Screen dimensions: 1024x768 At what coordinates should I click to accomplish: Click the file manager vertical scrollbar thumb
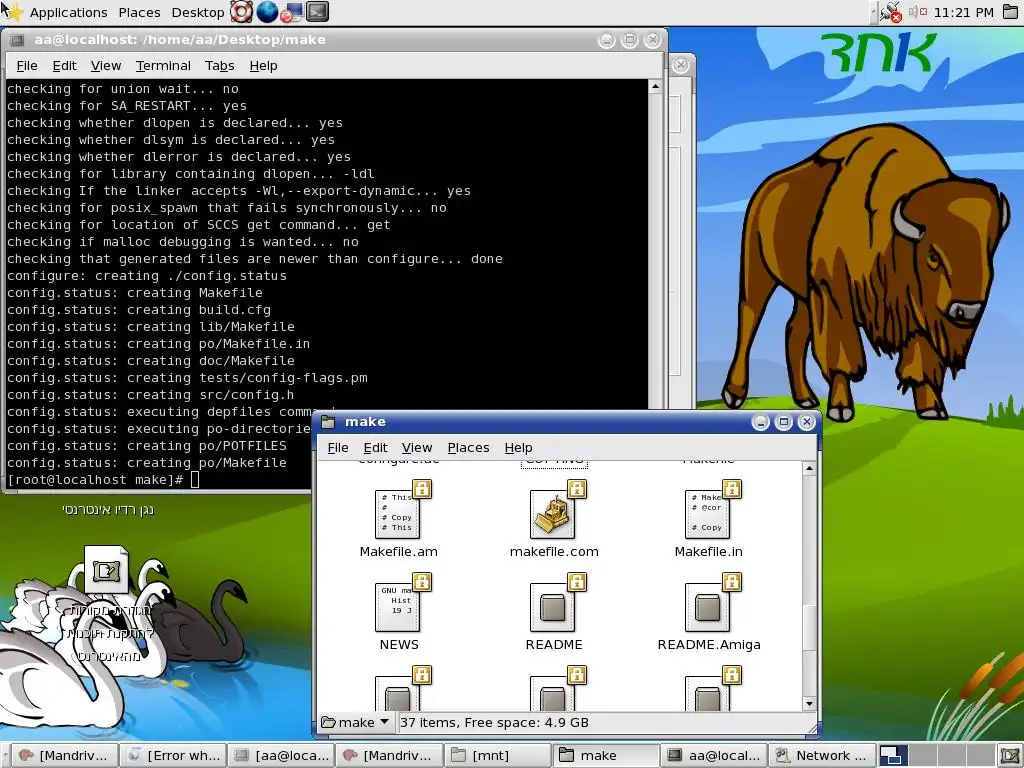pyautogui.click(x=809, y=628)
